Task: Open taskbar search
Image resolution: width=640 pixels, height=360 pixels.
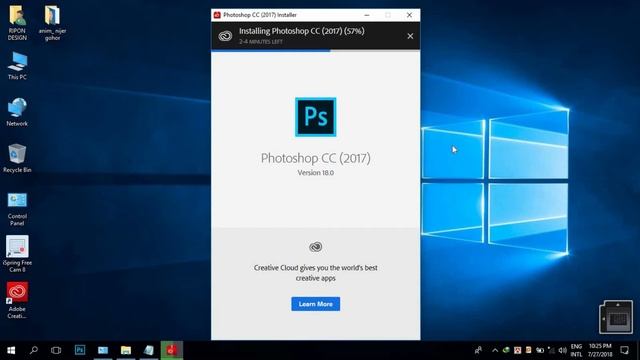Action: (x=34, y=350)
